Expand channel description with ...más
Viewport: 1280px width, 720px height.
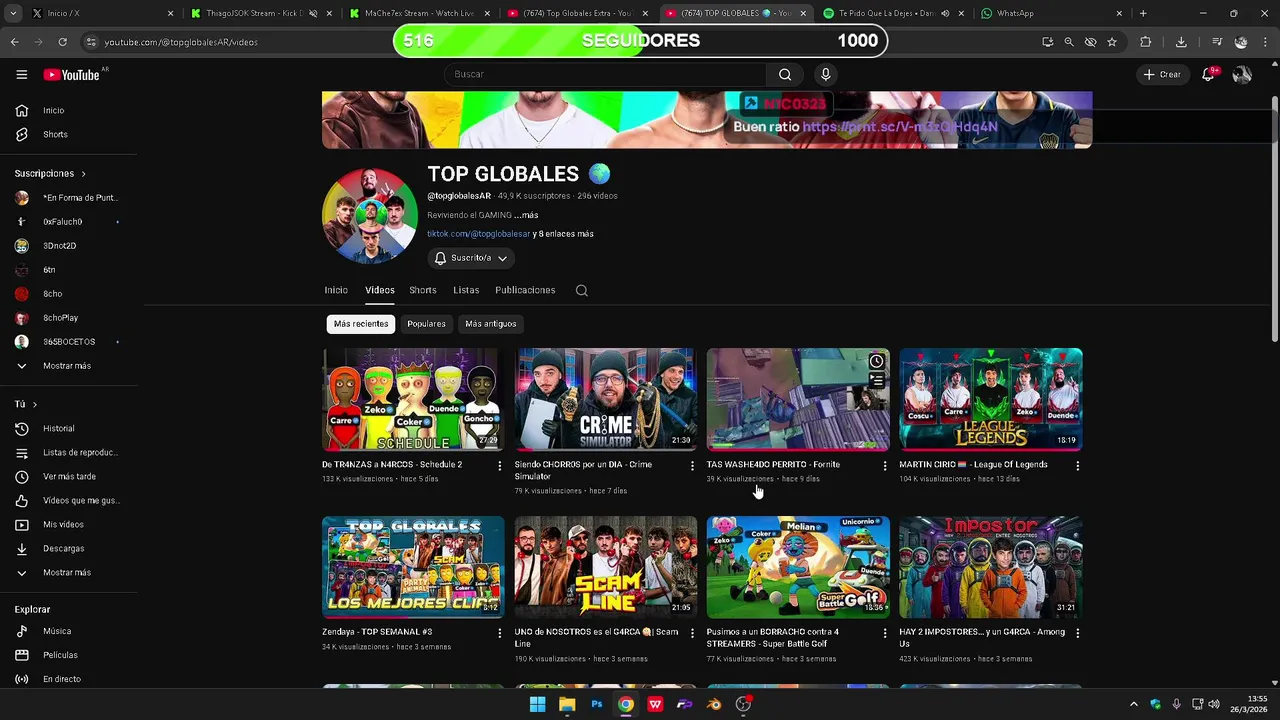(527, 215)
